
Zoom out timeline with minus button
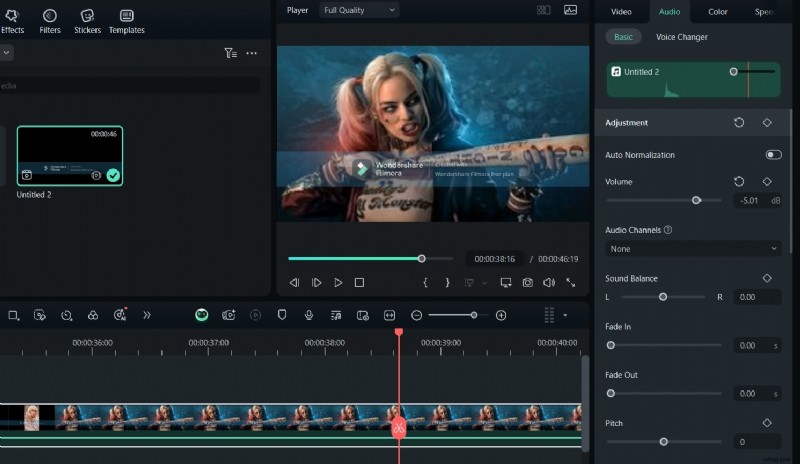[x=416, y=315]
